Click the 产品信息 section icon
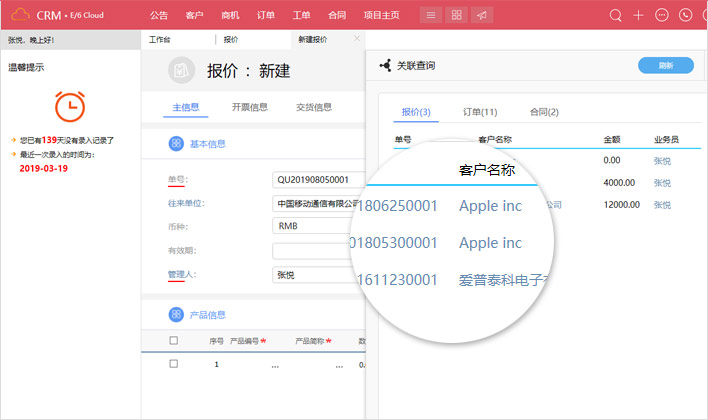This screenshot has height=420, width=708. tap(176, 314)
